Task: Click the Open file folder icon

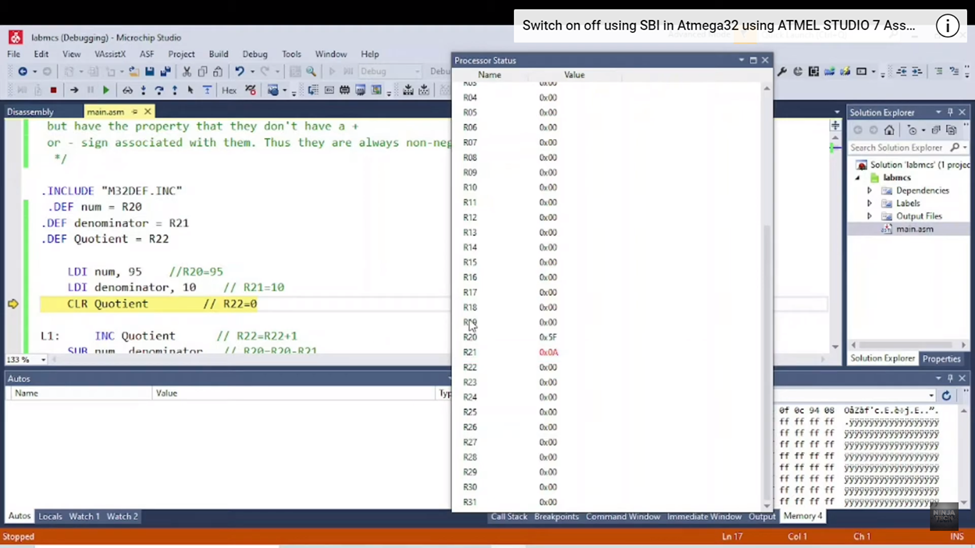Action: tap(134, 72)
